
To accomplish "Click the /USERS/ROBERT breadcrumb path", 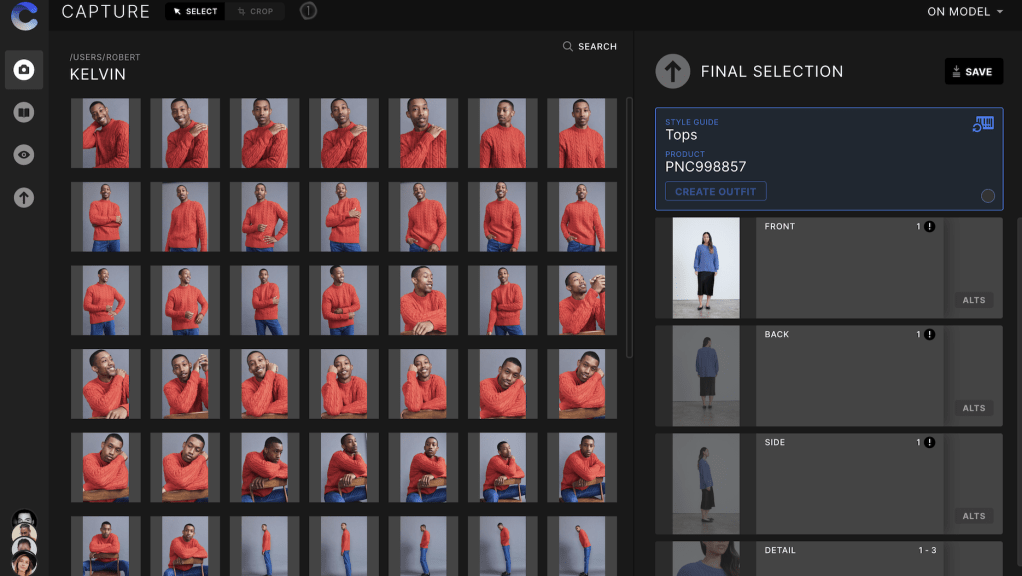I will pos(105,57).
